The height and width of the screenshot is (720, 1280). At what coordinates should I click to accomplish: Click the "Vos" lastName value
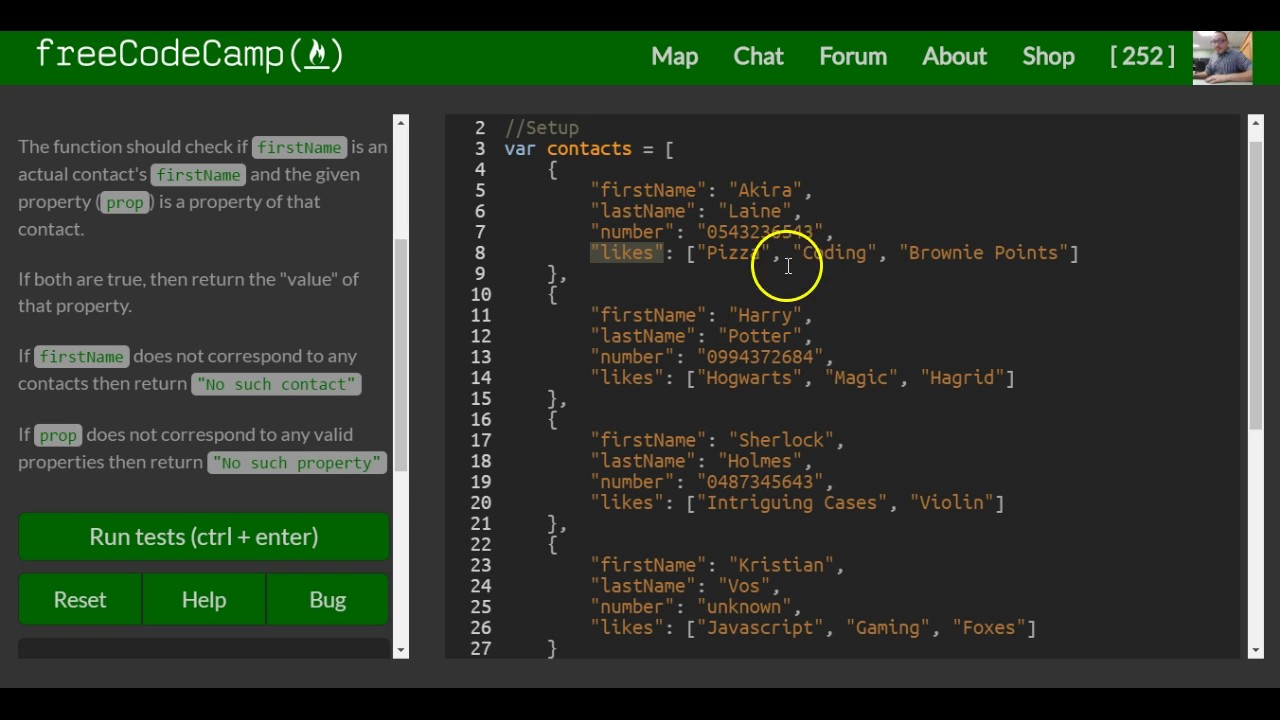tap(744, 586)
